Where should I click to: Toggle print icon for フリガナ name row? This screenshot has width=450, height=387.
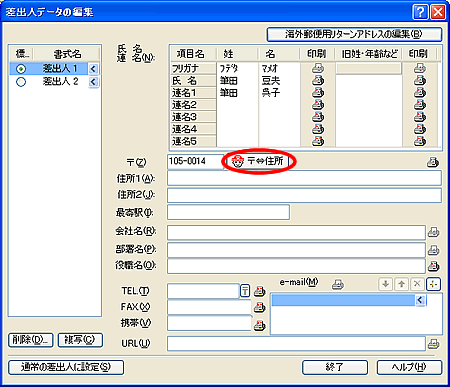click(318, 68)
